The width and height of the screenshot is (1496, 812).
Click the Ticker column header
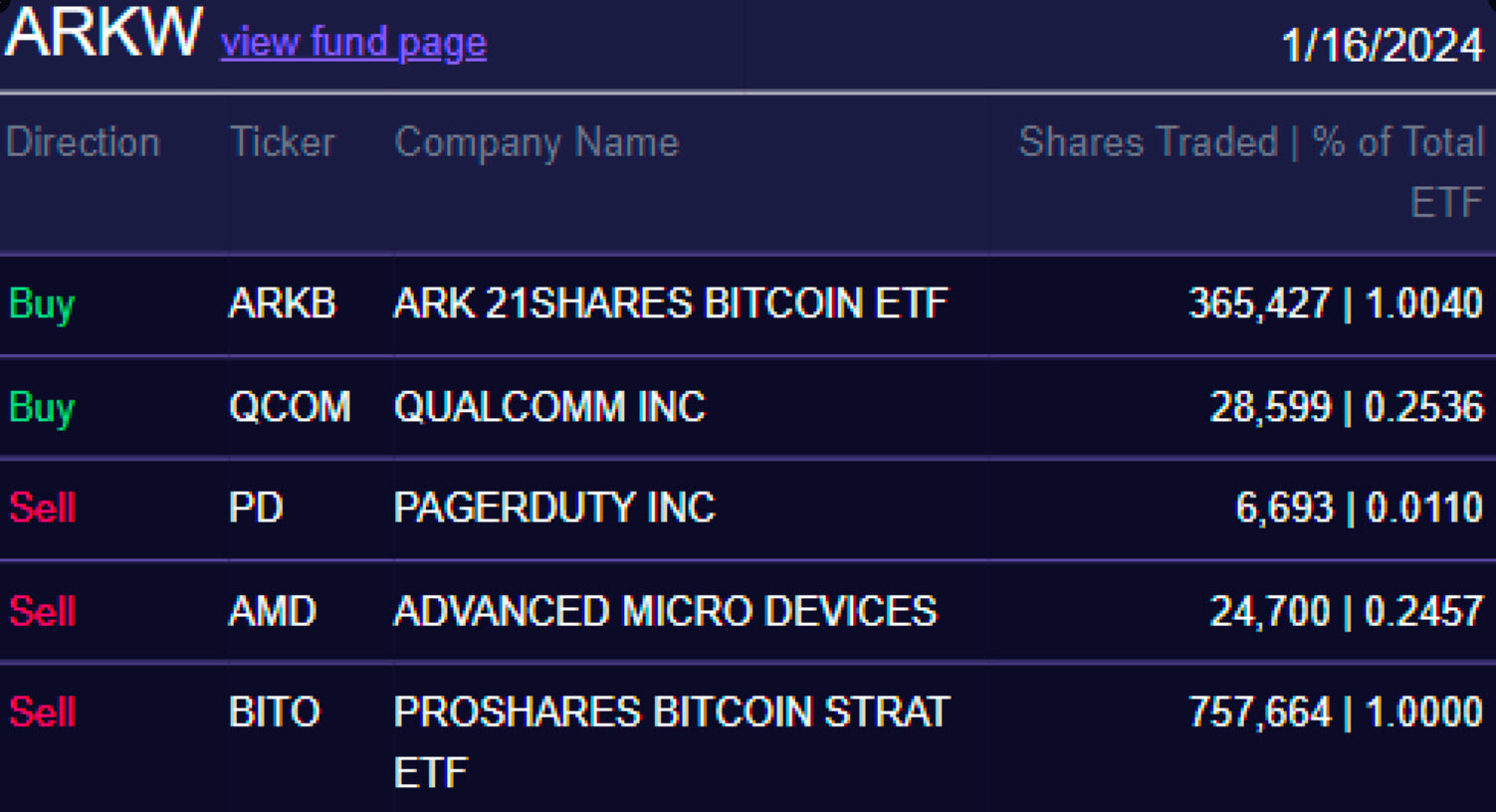pos(283,142)
